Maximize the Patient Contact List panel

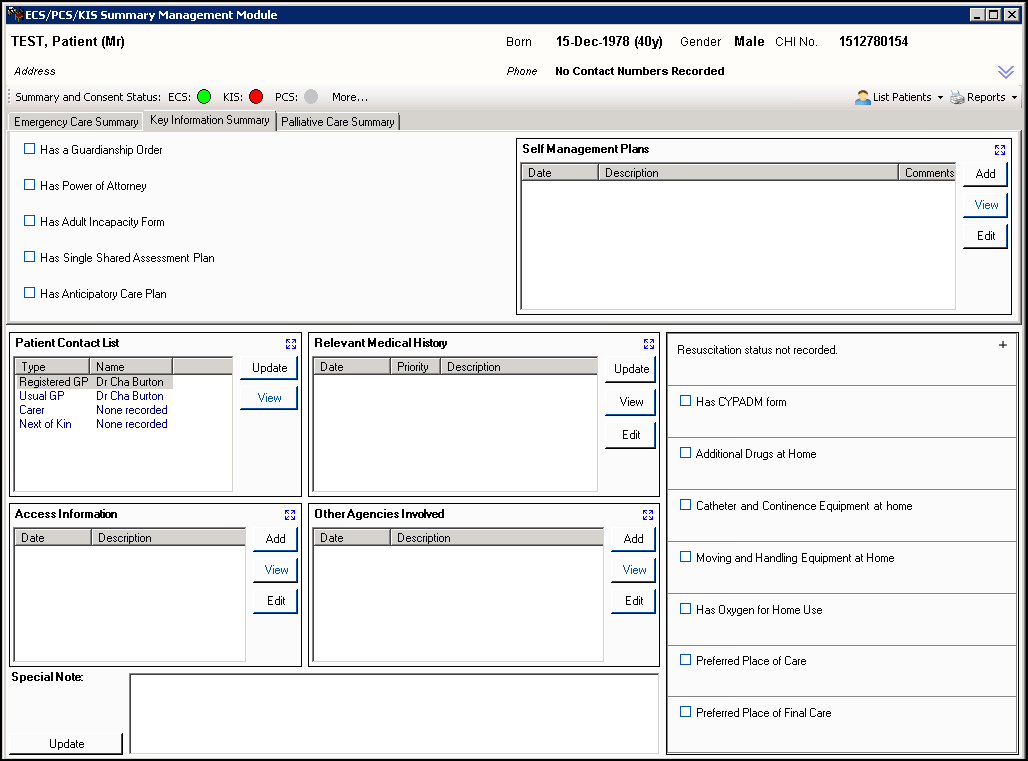click(291, 344)
